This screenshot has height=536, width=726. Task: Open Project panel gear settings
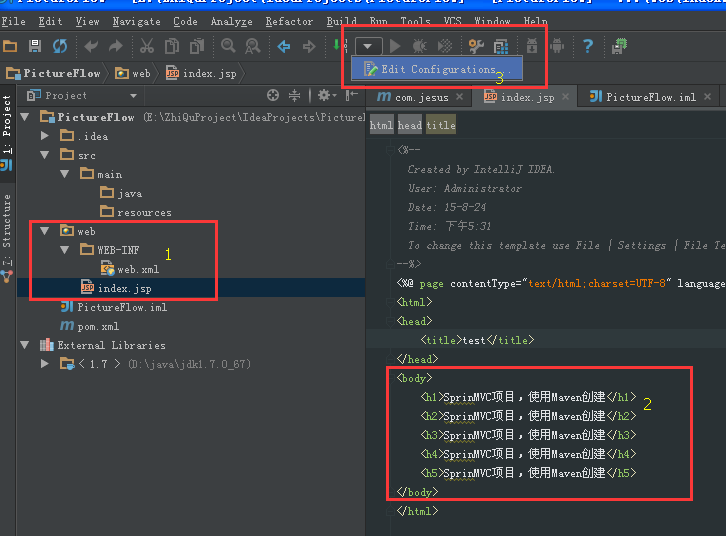[327, 95]
